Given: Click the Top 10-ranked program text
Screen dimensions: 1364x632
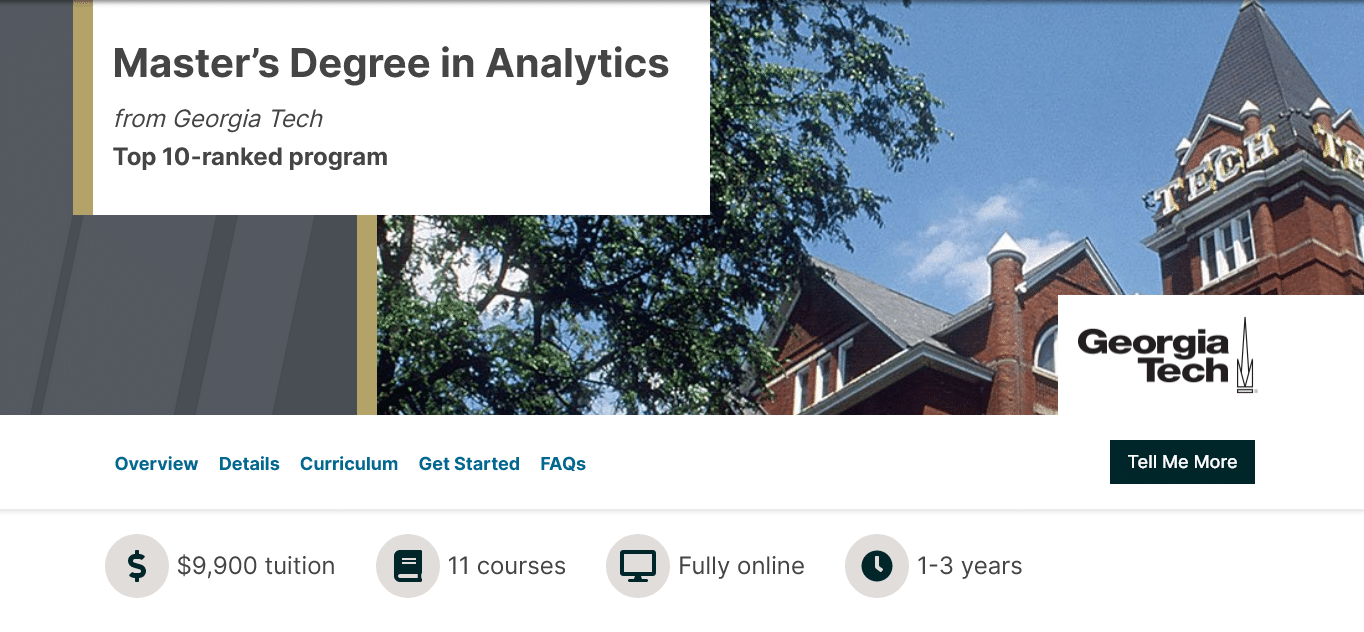Looking at the screenshot, I should coord(249,156).
